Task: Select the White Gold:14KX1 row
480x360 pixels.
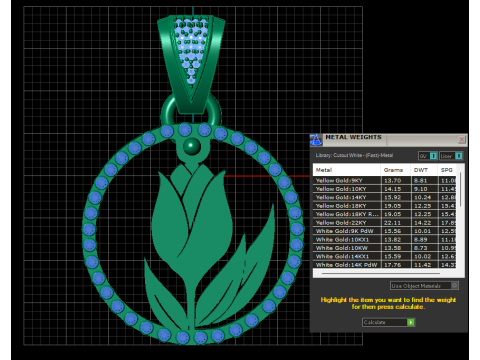Action: [385, 256]
